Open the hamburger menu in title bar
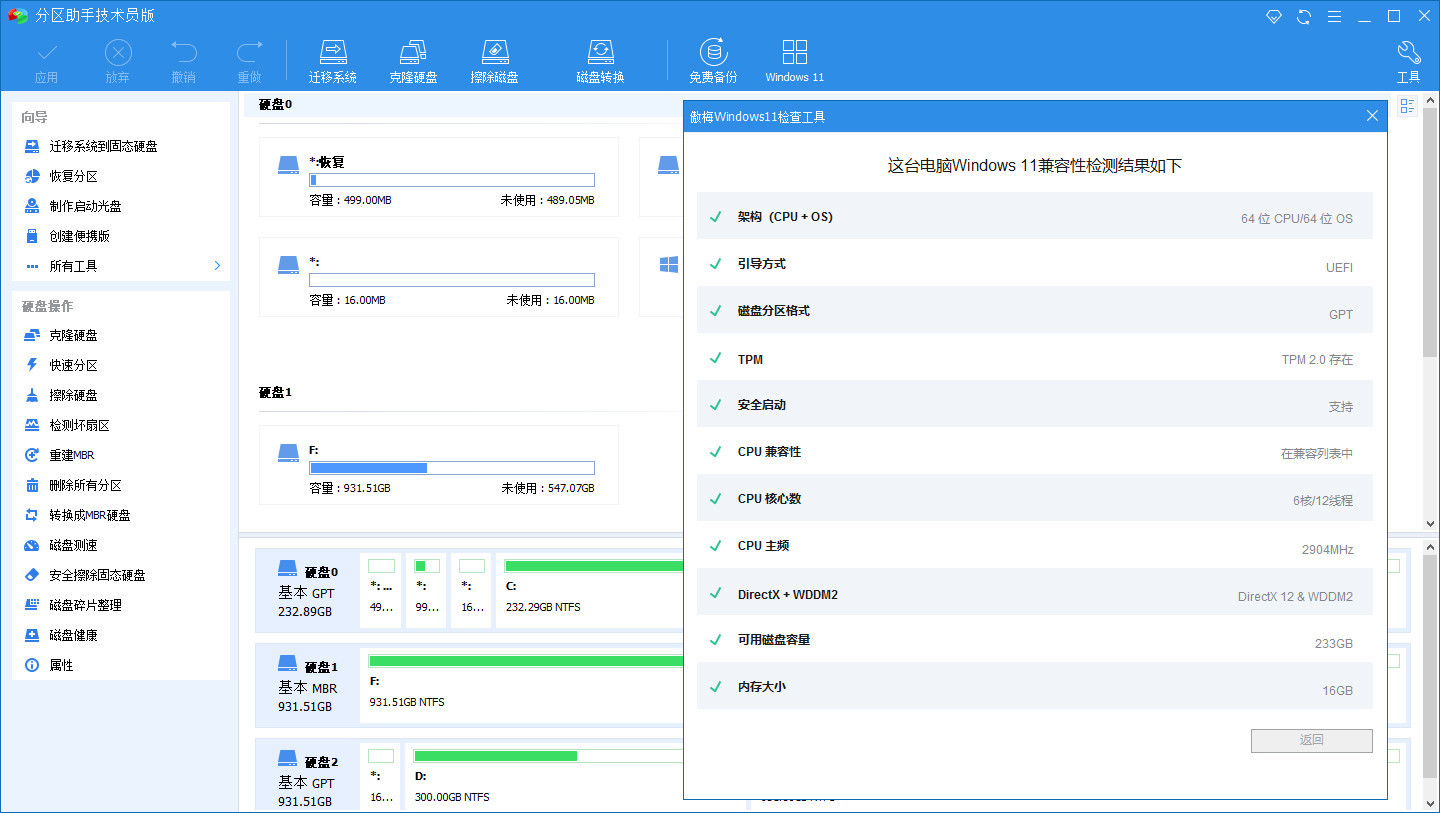This screenshot has height=813, width=1440. coord(1334,16)
